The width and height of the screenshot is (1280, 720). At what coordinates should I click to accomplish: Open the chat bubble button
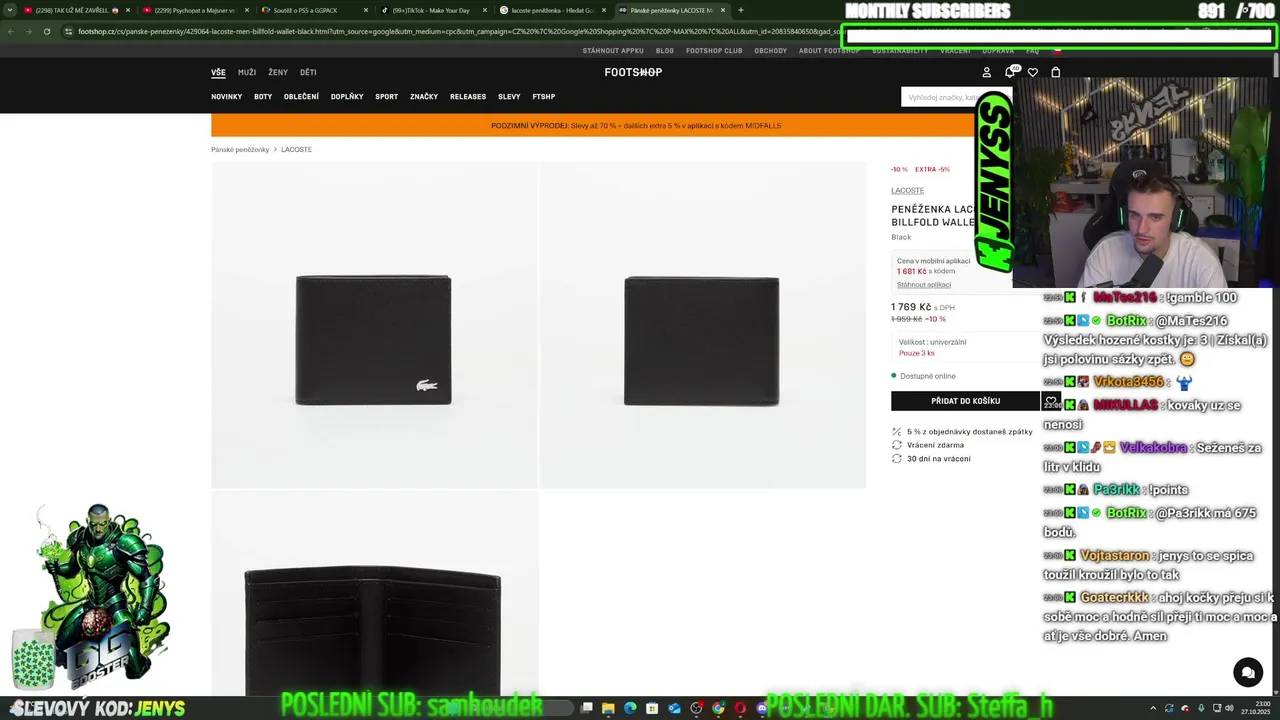[x=1248, y=672]
